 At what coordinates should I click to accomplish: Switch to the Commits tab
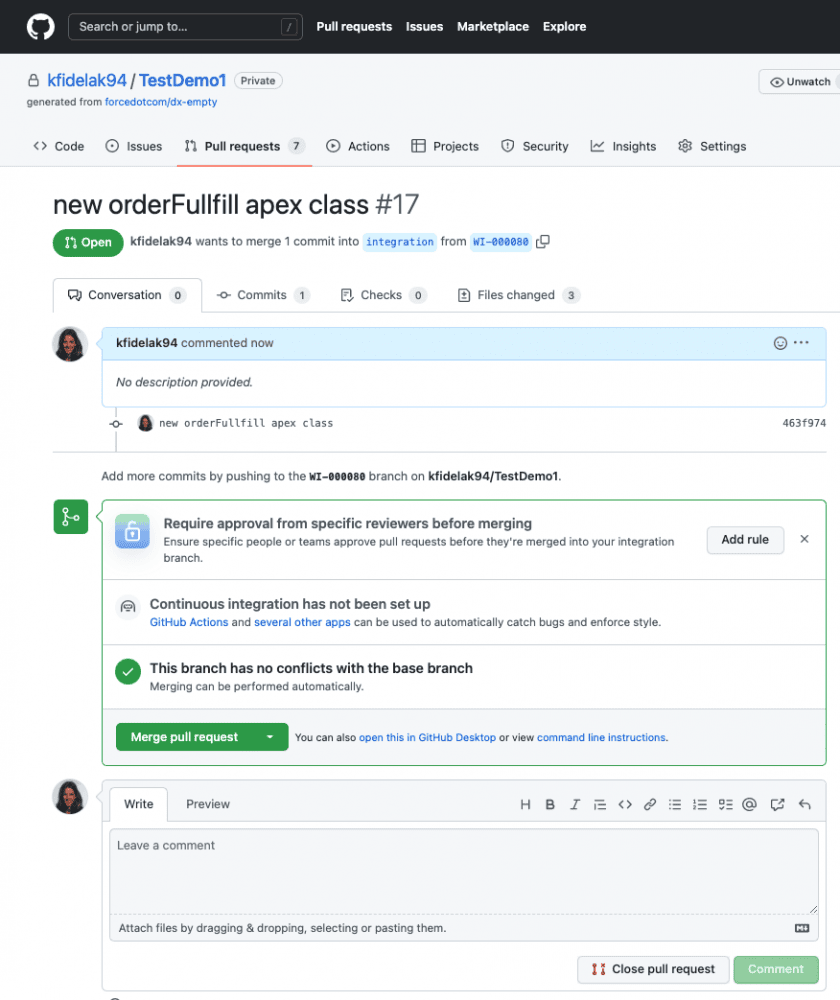(263, 295)
